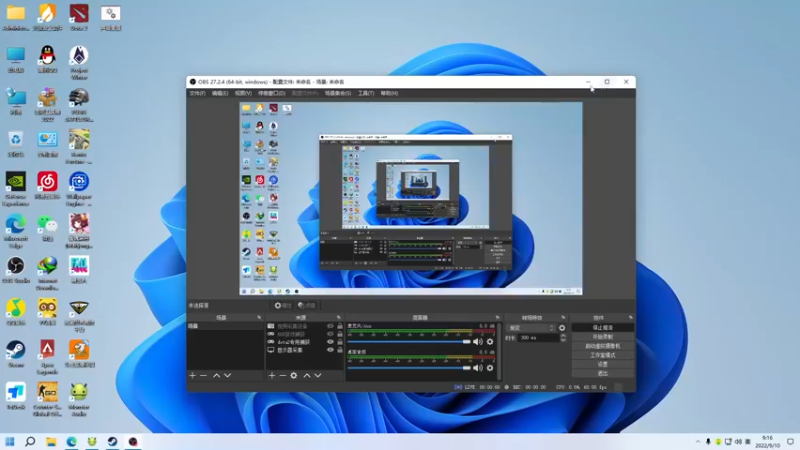Click the 启动虚拟摄像机 button

coord(603,346)
